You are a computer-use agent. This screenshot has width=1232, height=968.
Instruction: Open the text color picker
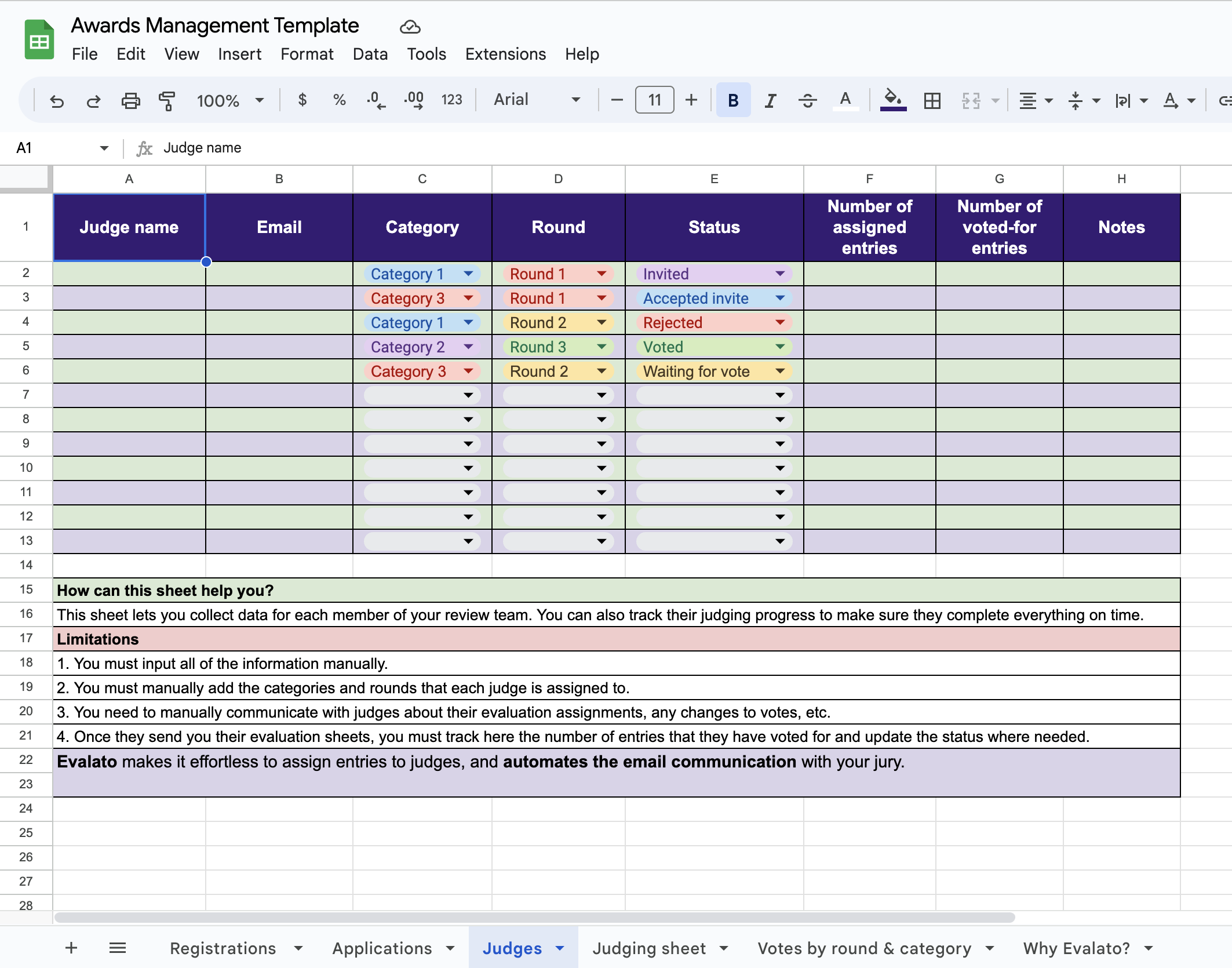pyautogui.click(x=845, y=100)
